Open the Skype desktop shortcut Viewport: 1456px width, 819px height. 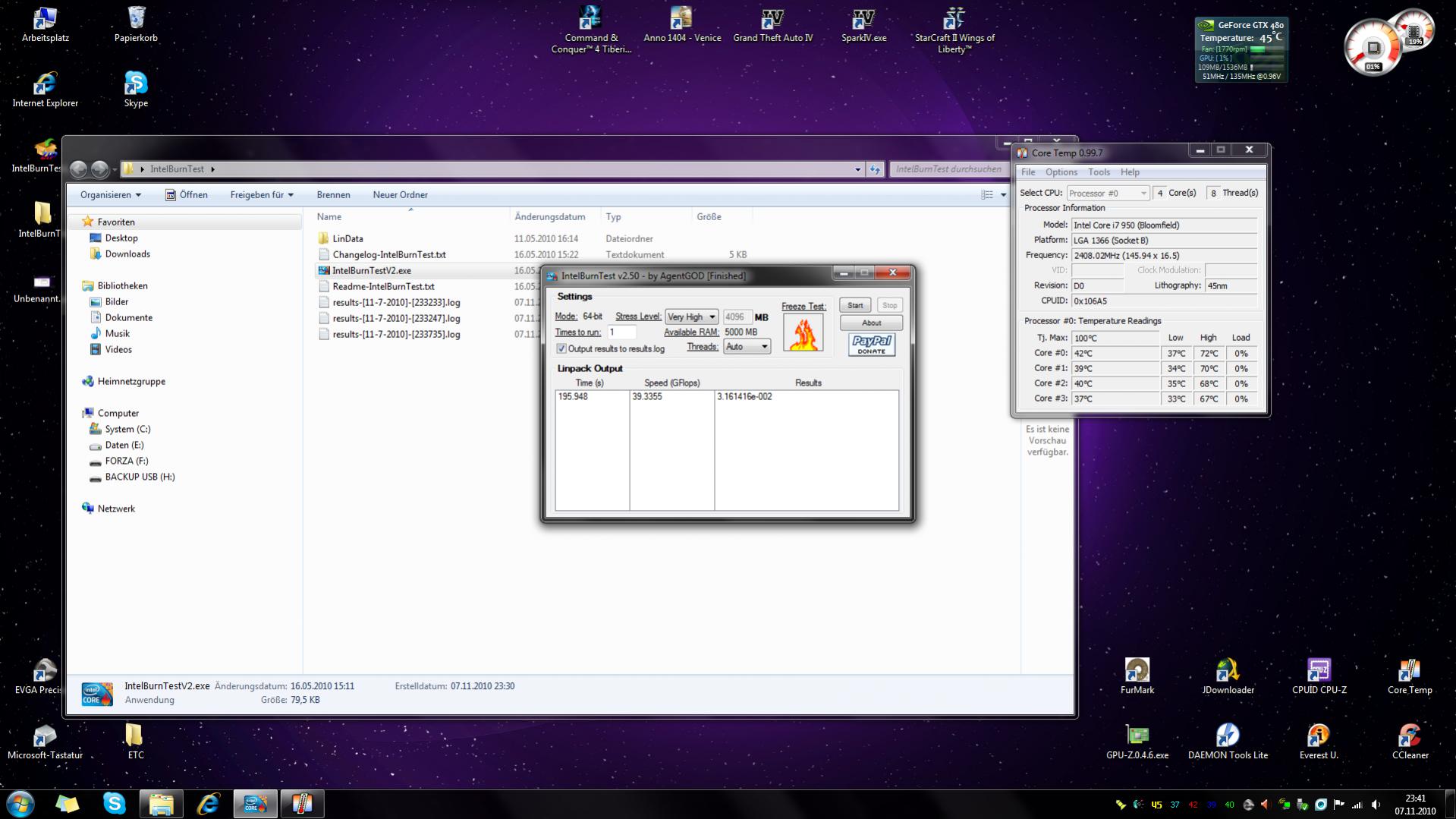pyautogui.click(x=136, y=90)
